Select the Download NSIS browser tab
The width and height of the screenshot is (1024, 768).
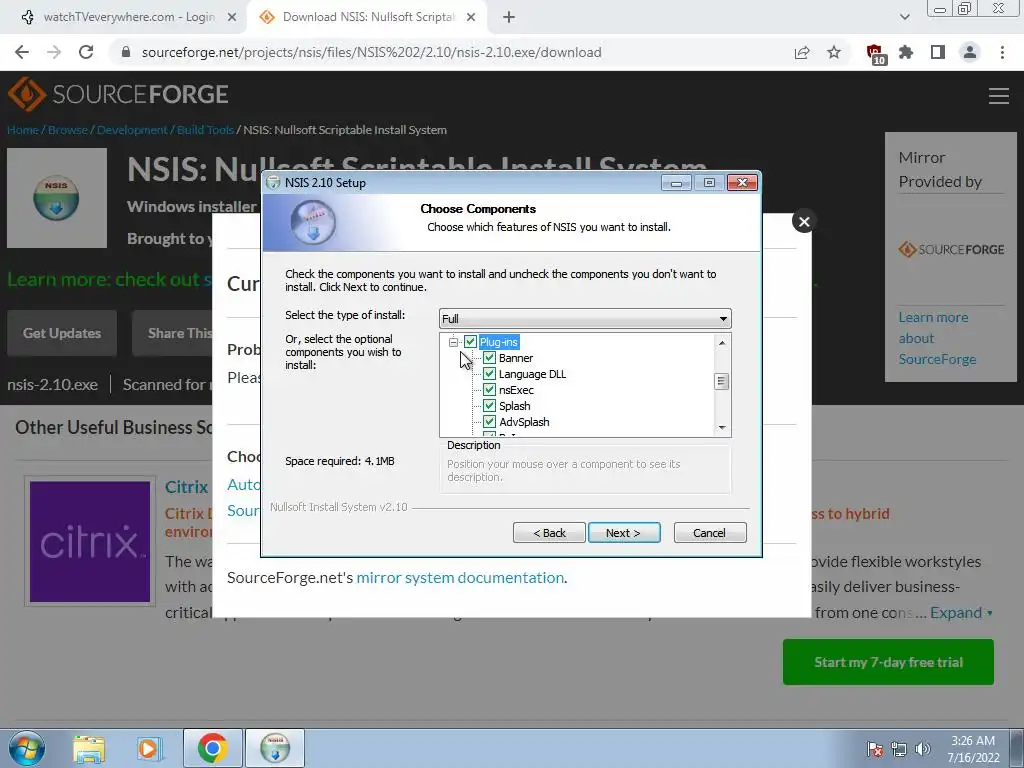point(366,17)
